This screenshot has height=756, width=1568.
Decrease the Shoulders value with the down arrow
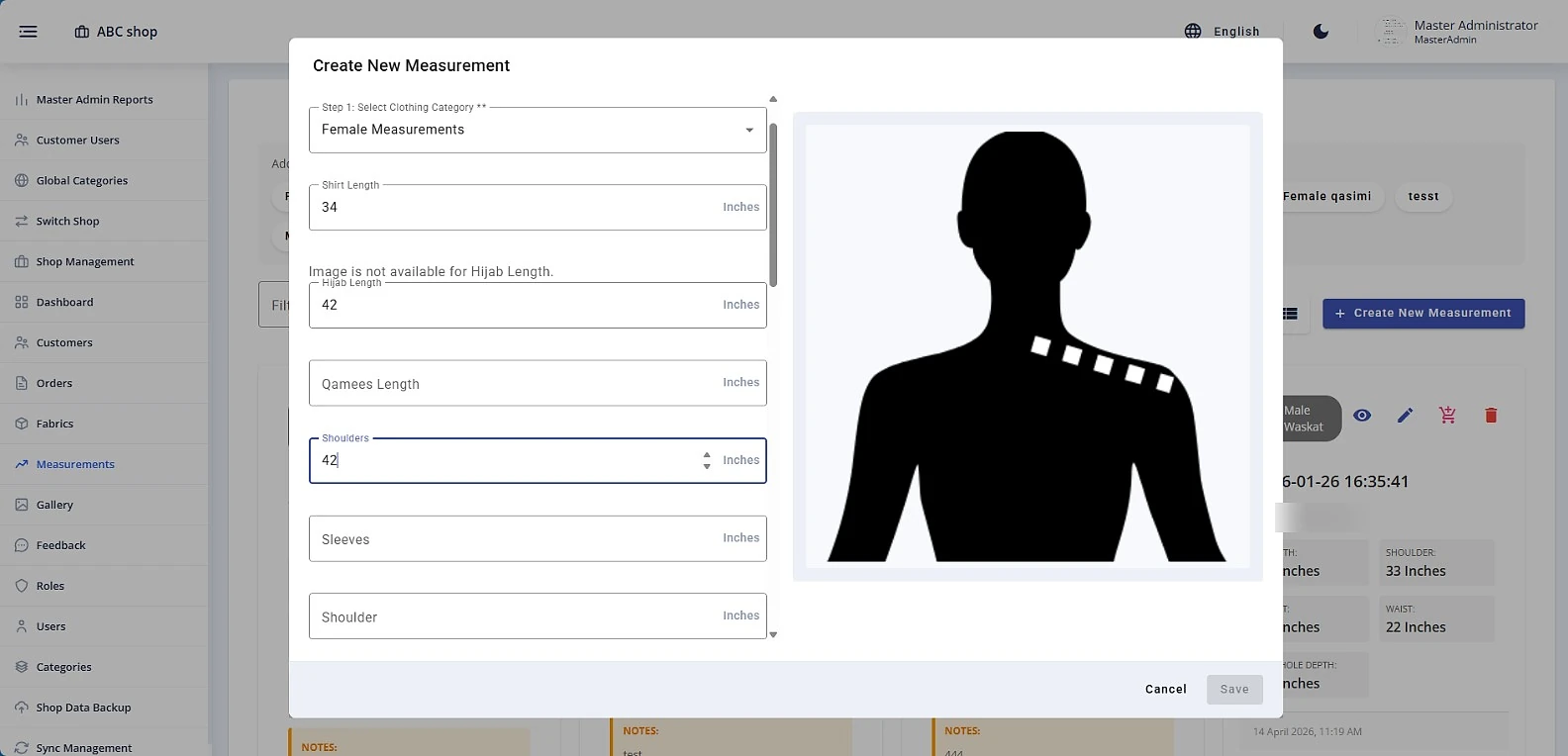(707, 466)
